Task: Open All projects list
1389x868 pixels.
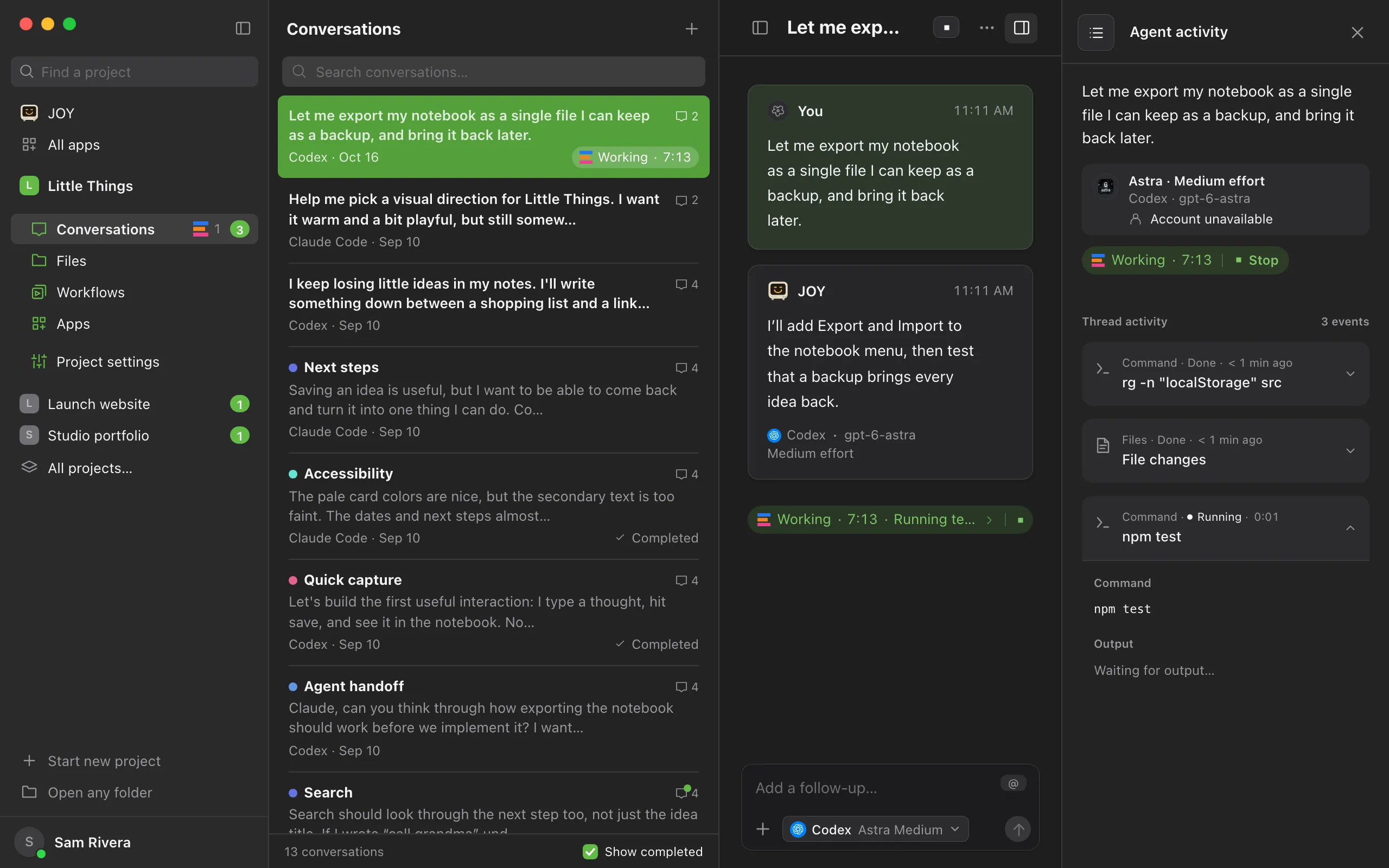Action: 135,468
